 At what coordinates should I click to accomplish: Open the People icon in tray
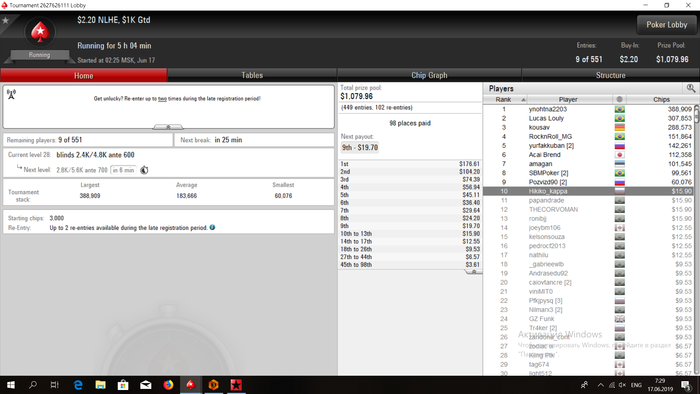584,385
